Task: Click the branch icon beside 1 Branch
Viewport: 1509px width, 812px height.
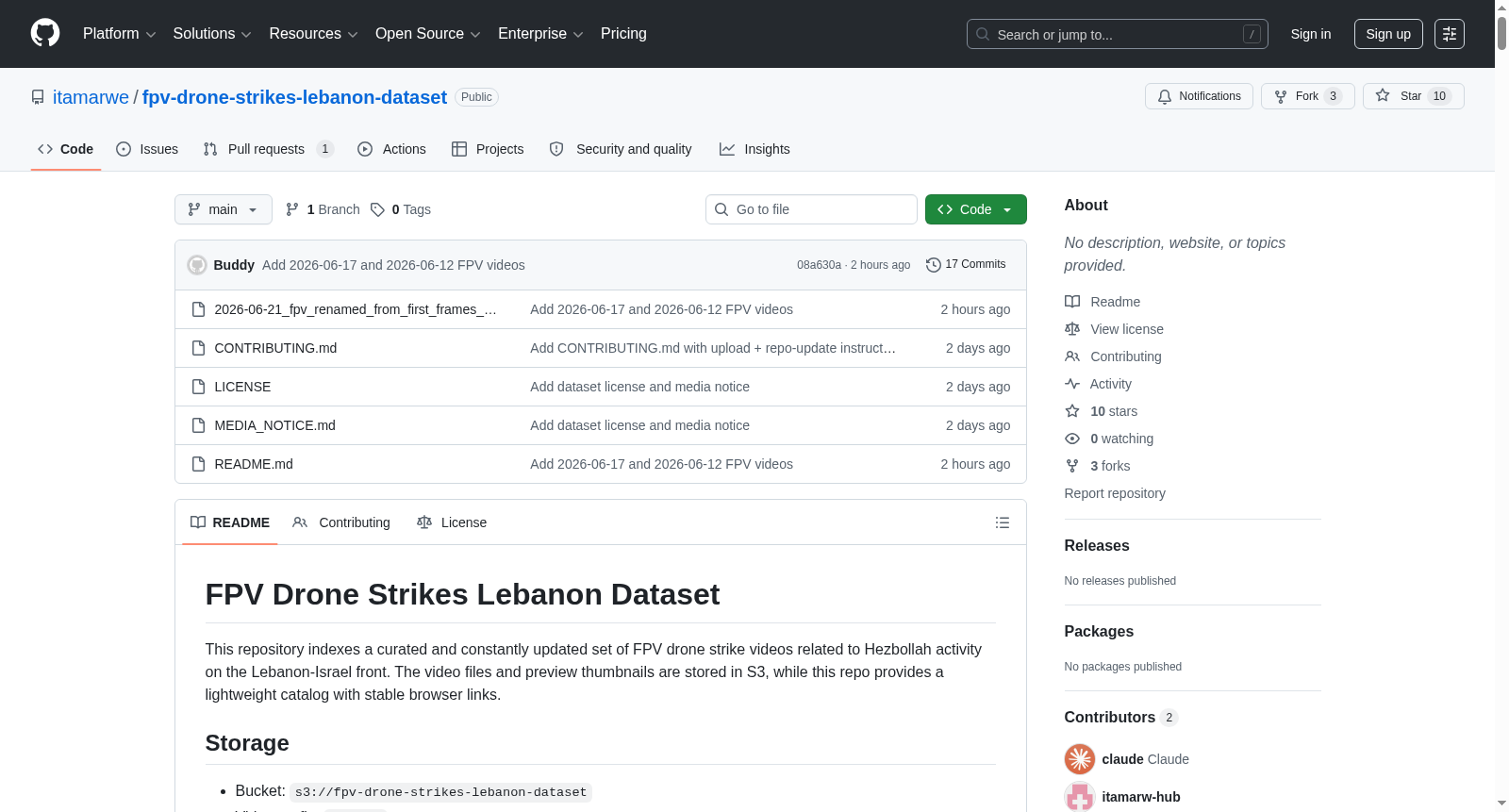Action: coord(292,209)
